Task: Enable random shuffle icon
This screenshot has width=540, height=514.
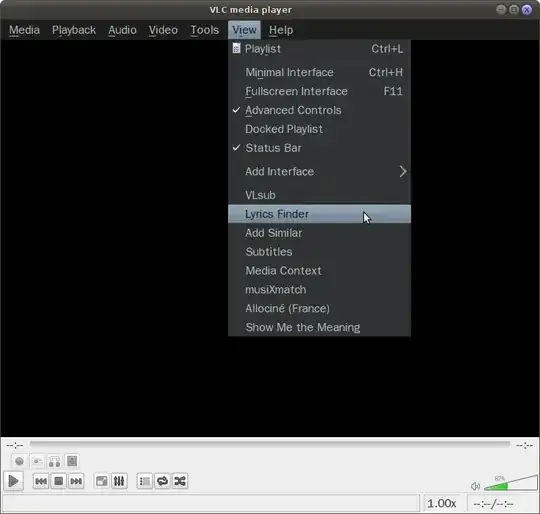Action: pos(180,481)
